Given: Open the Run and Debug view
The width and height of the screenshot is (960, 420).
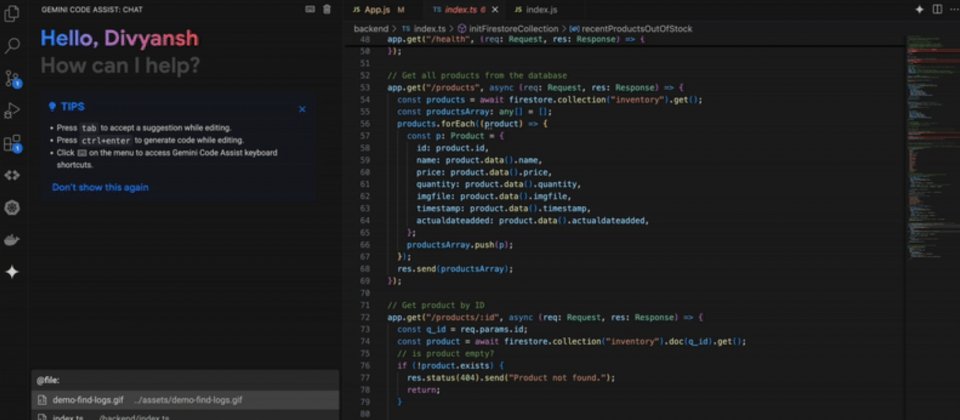Looking at the screenshot, I should pos(13,111).
